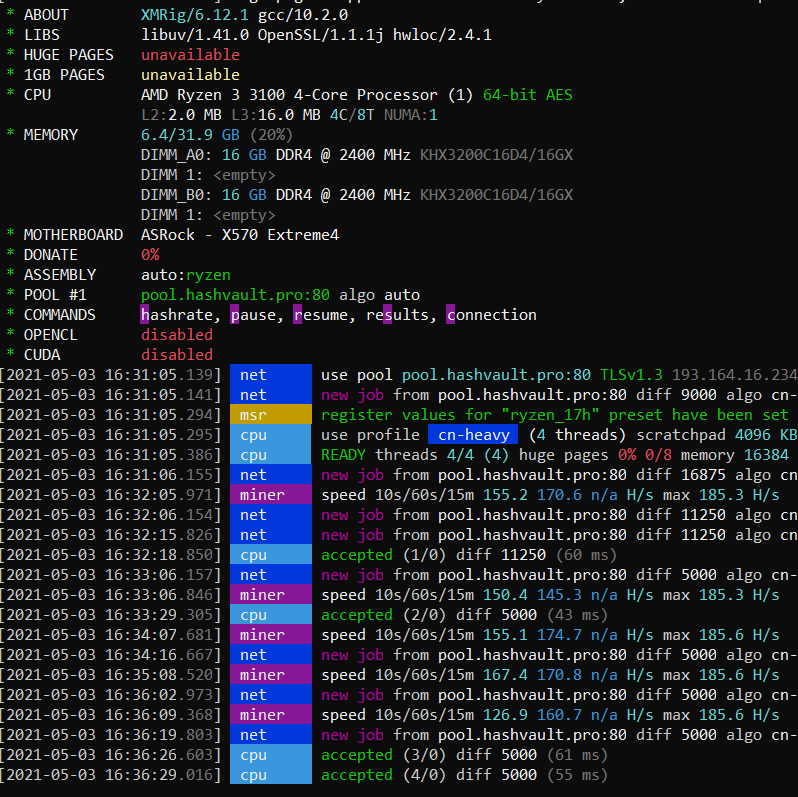Image resolution: width=798 pixels, height=797 pixels.
Task: Click the XMRig/6.12.1 version text
Action: [194, 15]
